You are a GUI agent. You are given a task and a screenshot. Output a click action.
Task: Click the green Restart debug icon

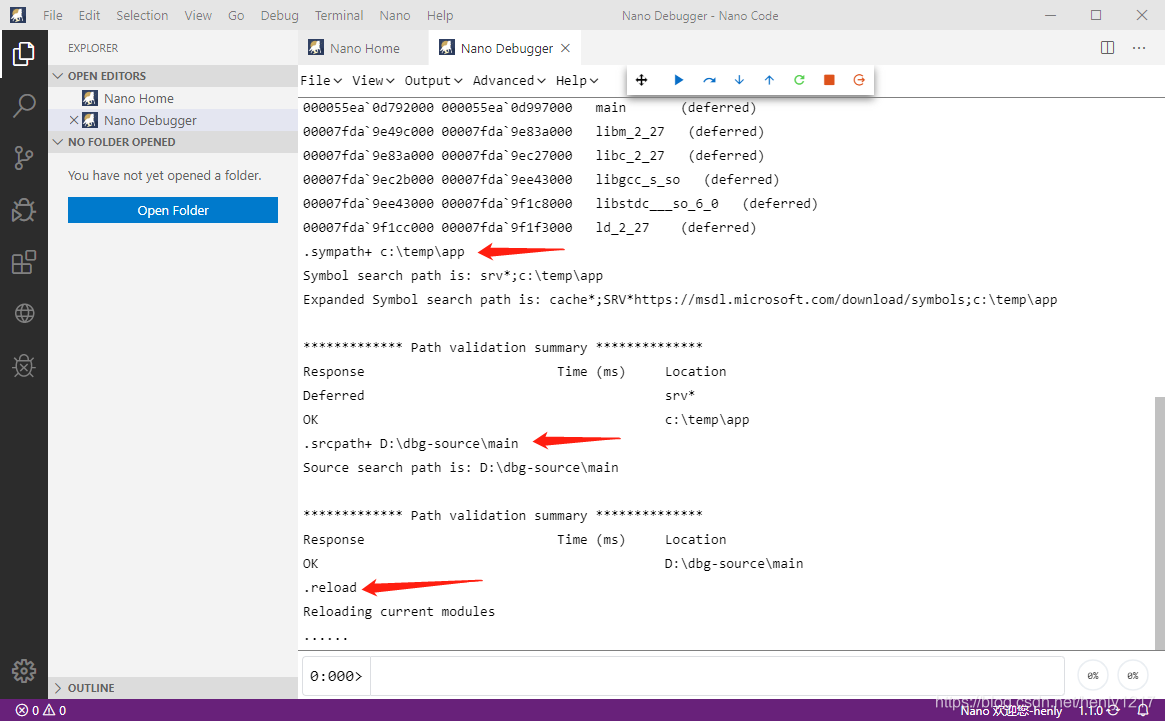coord(799,80)
